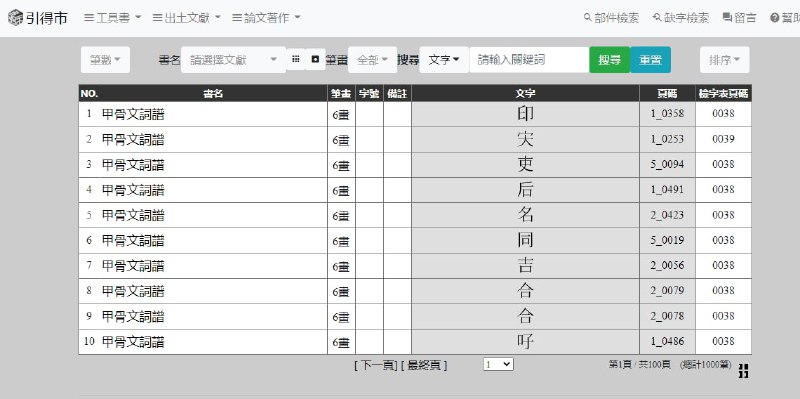800x399 pixels.
Task: Click page code 2_0078
Action: (x=667, y=316)
